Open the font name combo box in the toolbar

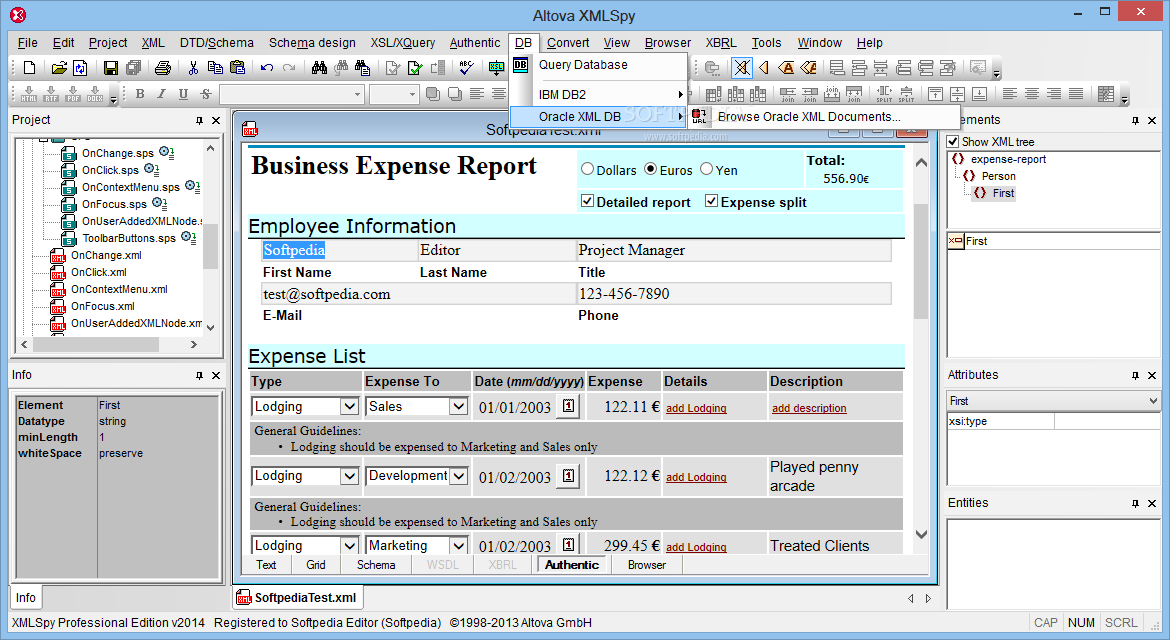[291, 94]
